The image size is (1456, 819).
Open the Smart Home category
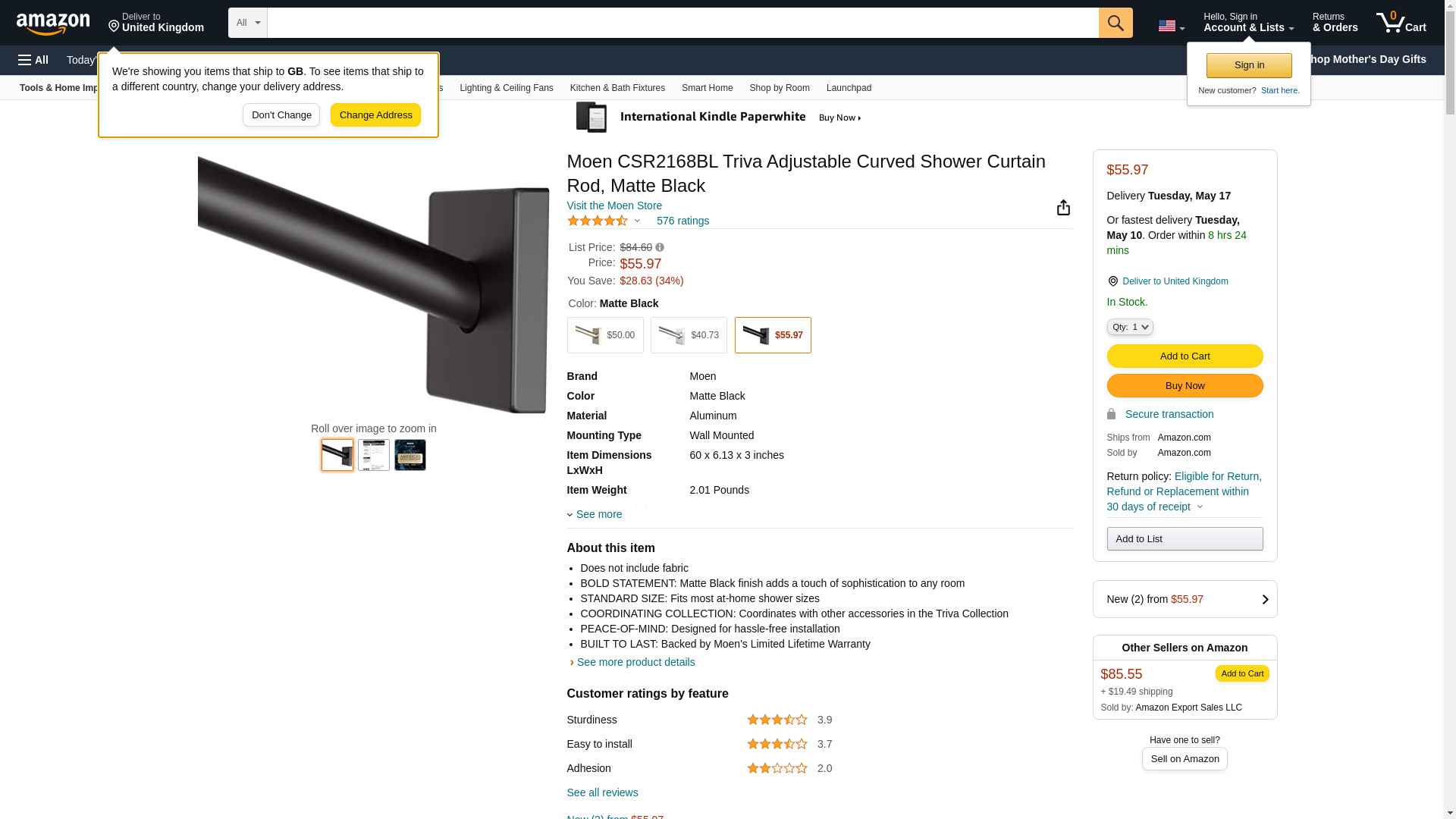click(707, 88)
